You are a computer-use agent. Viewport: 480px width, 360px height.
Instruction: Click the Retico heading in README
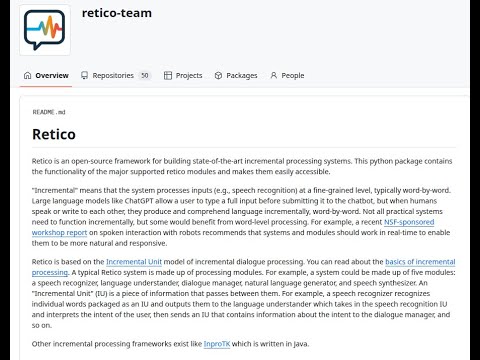54,134
